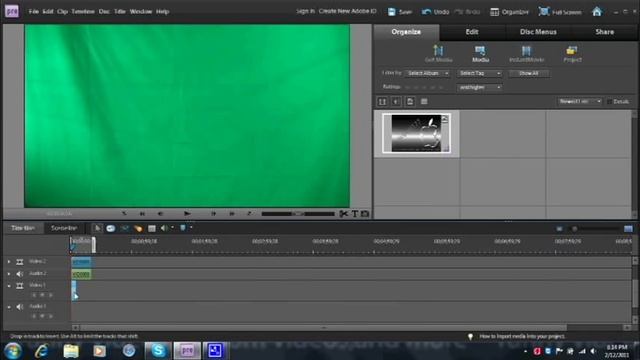Switch to Full Screen view
The image size is (640, 360).
[x=560, y=12]
